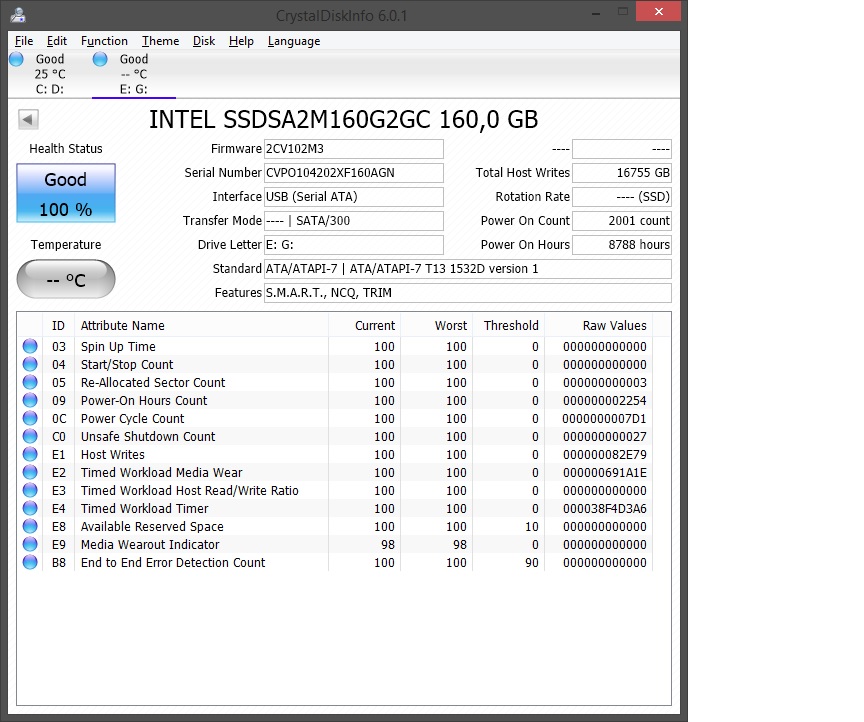
Task: Click the Transfer Mode field SATA/300
Action: [354, 220]
